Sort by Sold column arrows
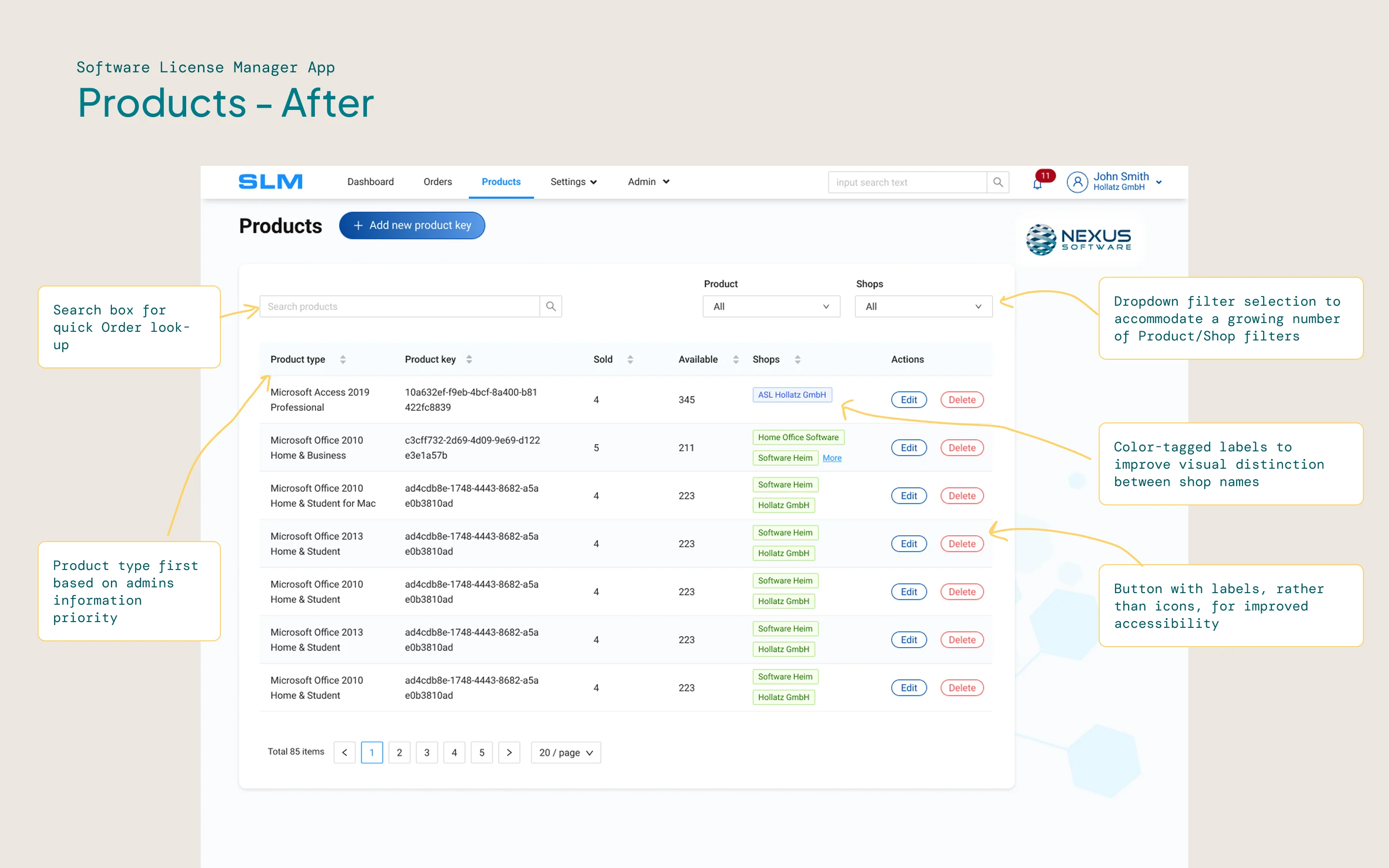 pyautogui.click(x=630, y=359)
